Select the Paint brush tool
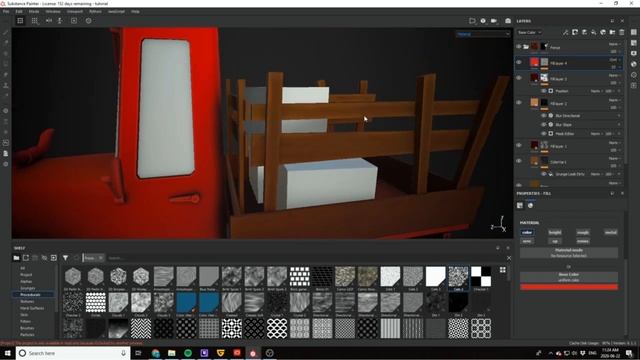This screenshot has height=360, width=640. tap(6, 32)
